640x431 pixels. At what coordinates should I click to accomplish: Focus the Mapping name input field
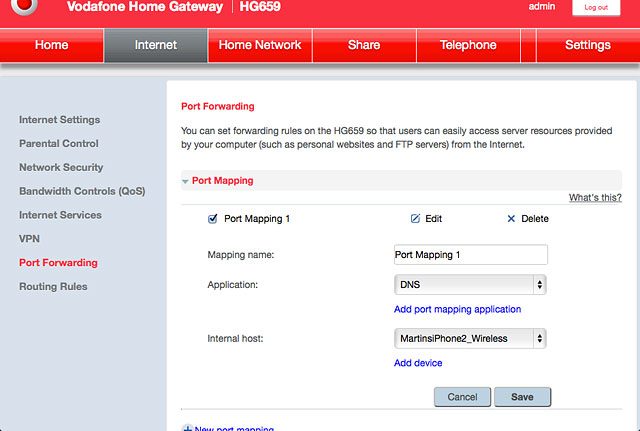(471, 255)
